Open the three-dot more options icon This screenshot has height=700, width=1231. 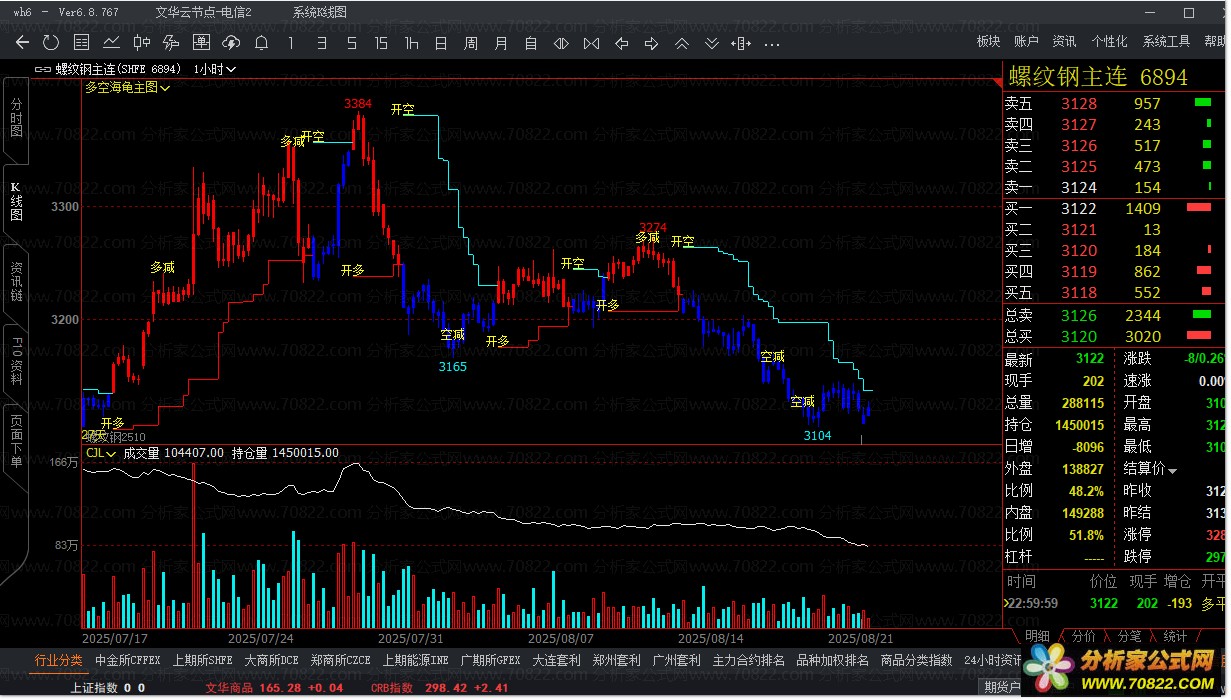click(771, 43)
